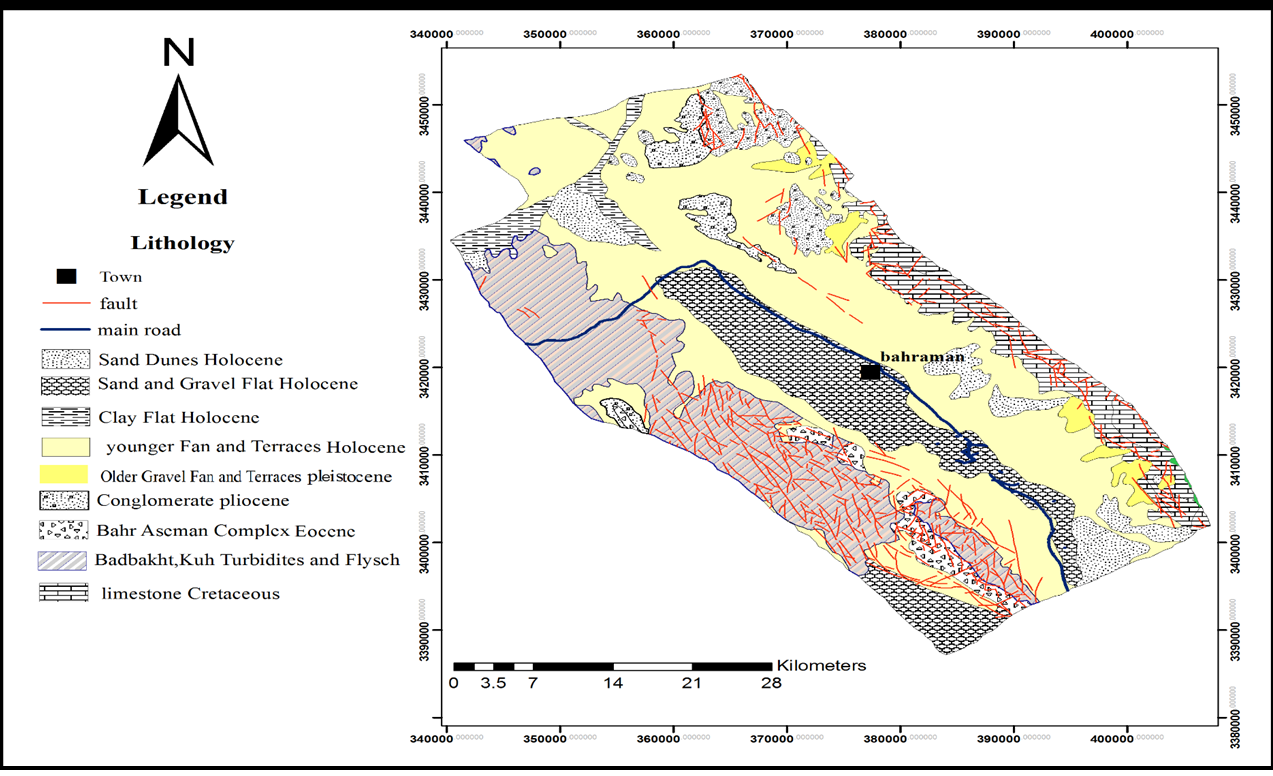Click the Legend heading text
1273x776 pixels.
(182, 198)
